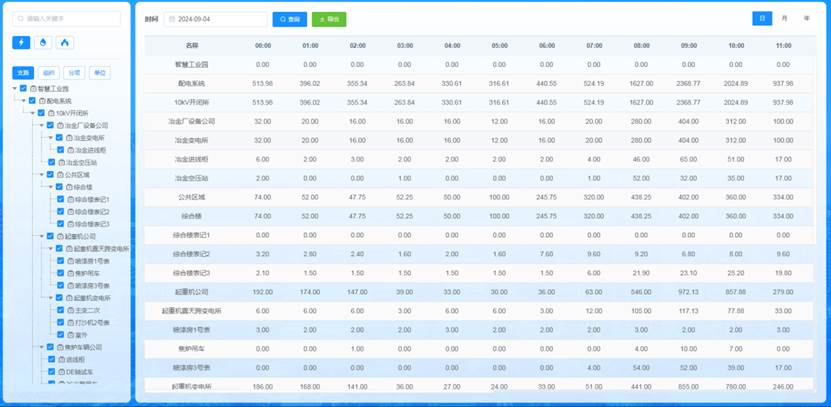Click the node icon beside 配电系统
Screen dimensions: 831x407
42,101
